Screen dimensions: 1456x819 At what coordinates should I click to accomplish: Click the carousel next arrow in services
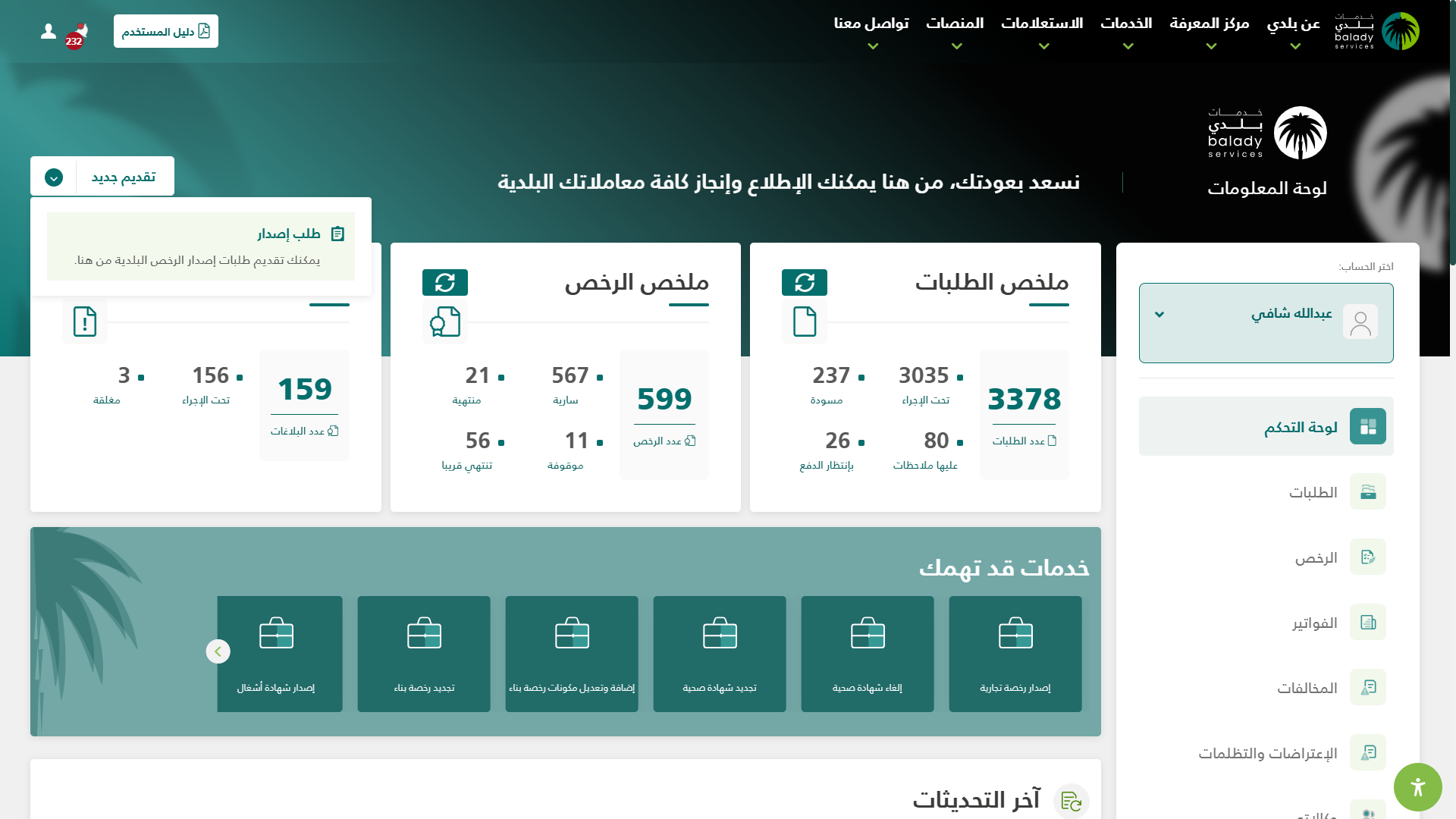(218, 651)
